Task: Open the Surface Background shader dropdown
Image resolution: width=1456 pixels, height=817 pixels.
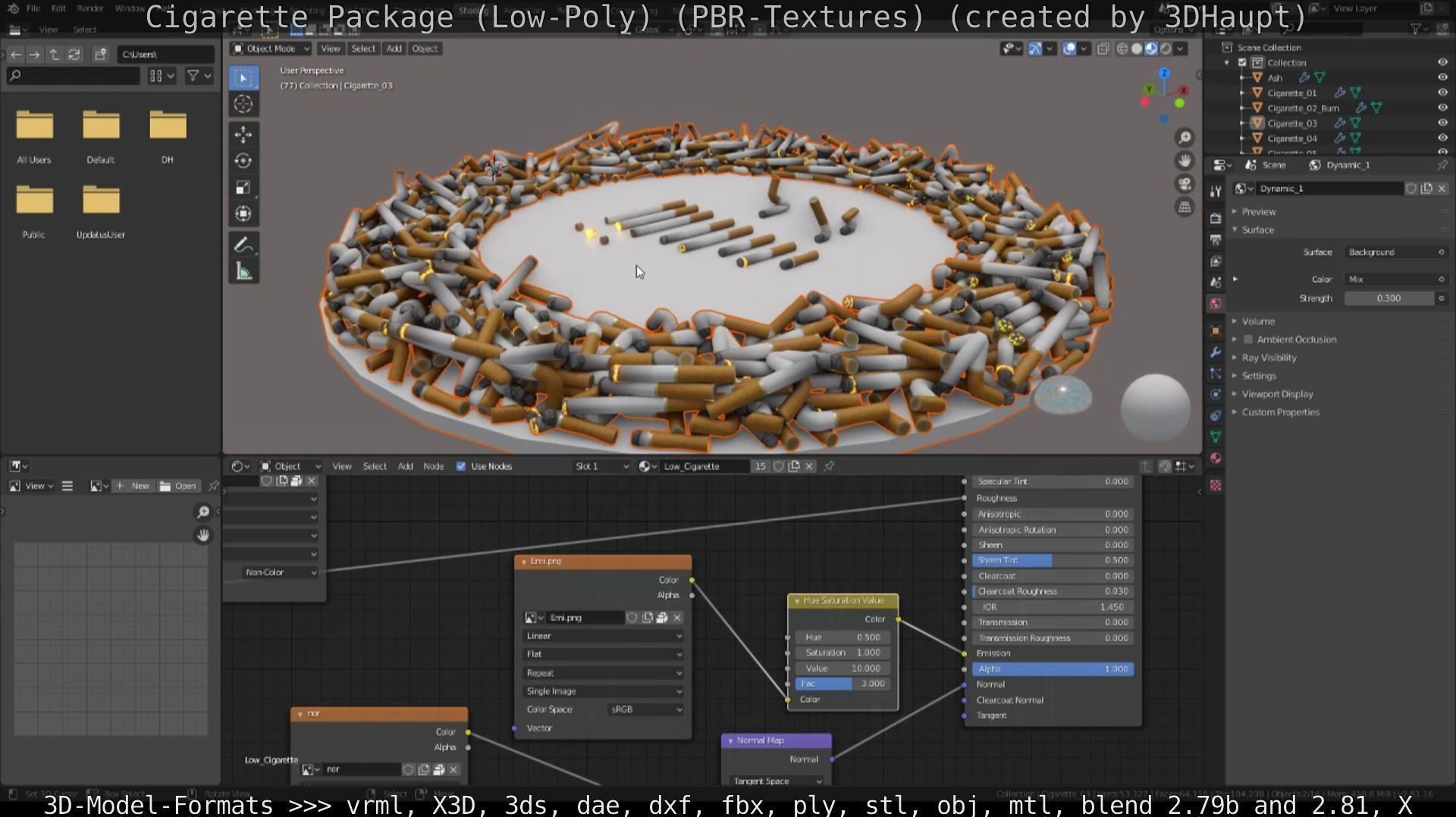Action: click(1396, 252)
